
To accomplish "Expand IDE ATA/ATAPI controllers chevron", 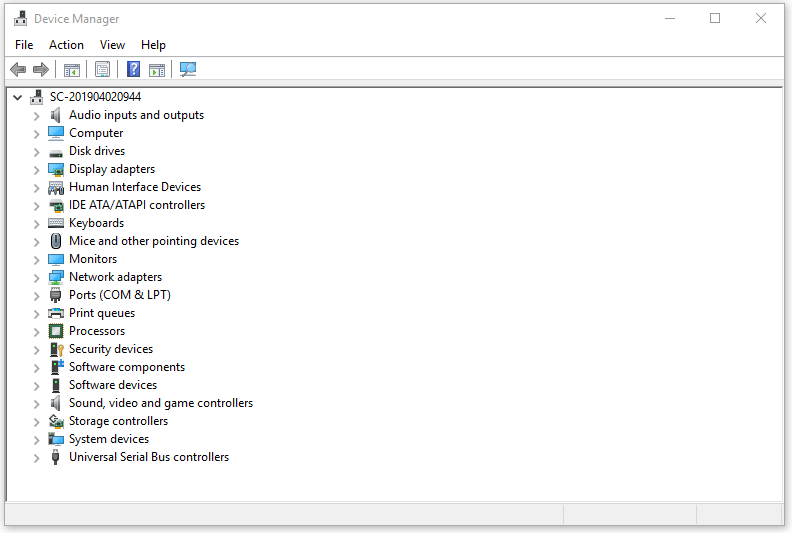I will pos(36,206).
